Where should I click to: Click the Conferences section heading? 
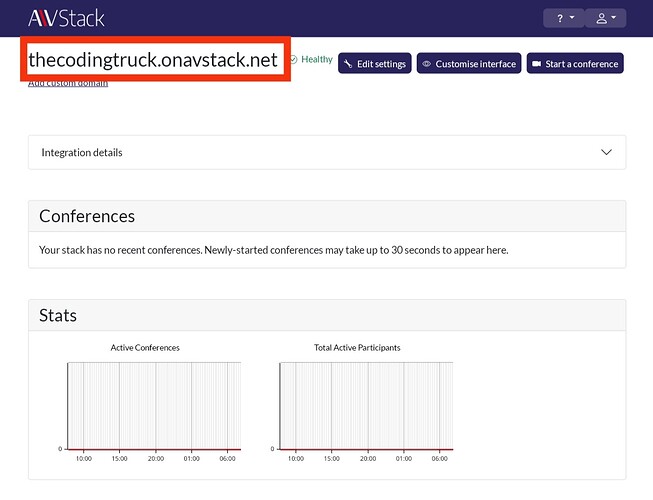[87, 216]
